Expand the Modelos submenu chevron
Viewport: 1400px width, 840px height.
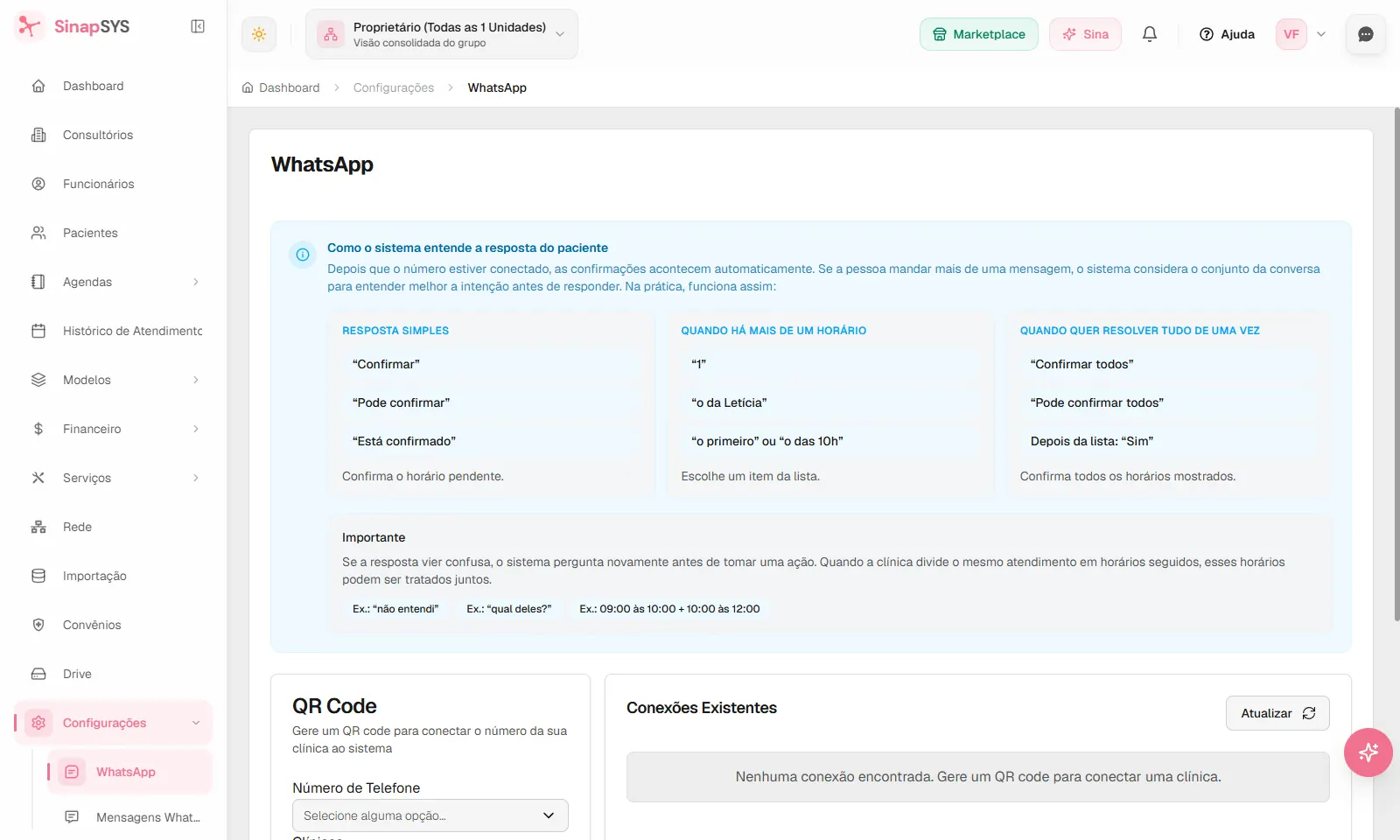pyautogui.click(x=196, y=380)
